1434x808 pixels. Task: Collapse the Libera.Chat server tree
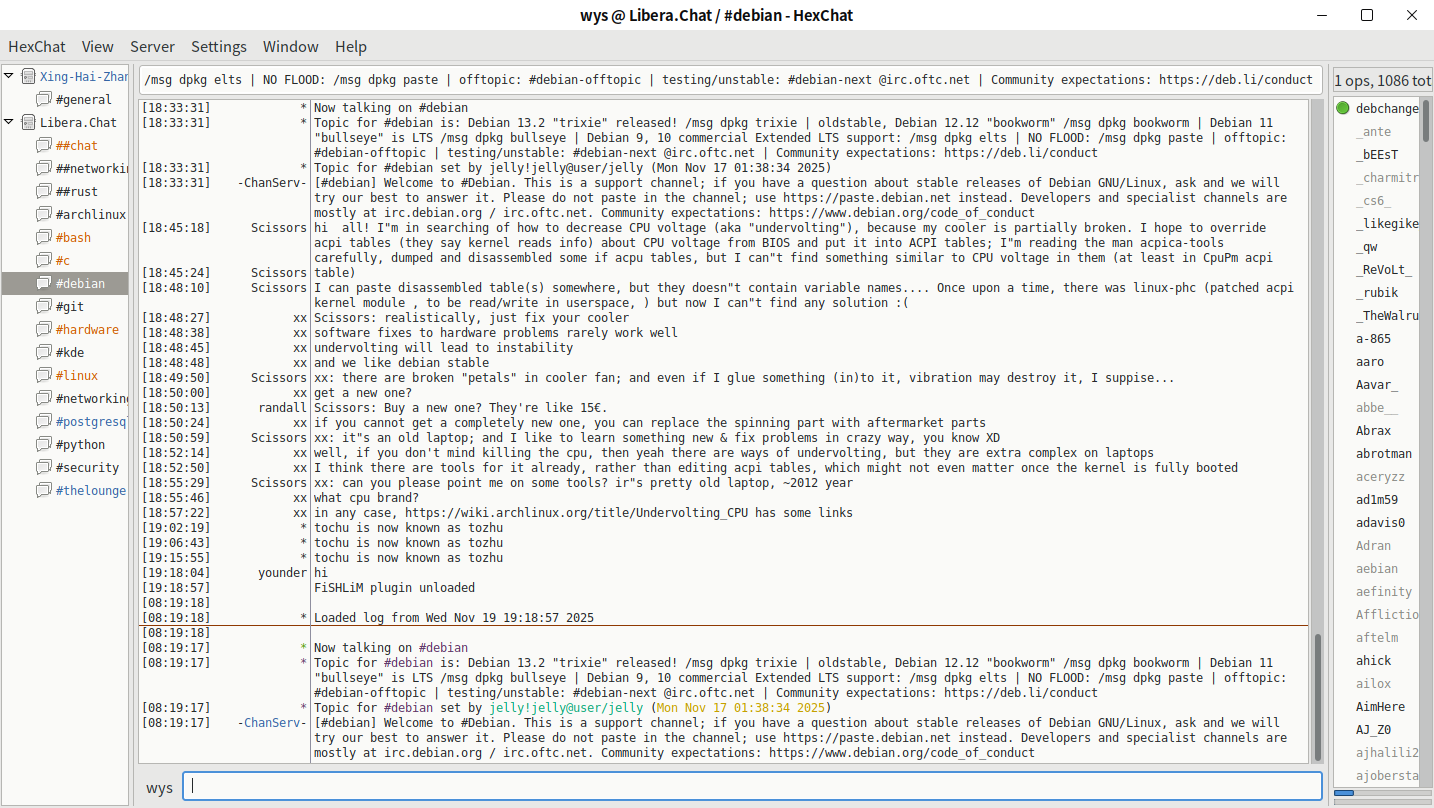tap(9, 122)
